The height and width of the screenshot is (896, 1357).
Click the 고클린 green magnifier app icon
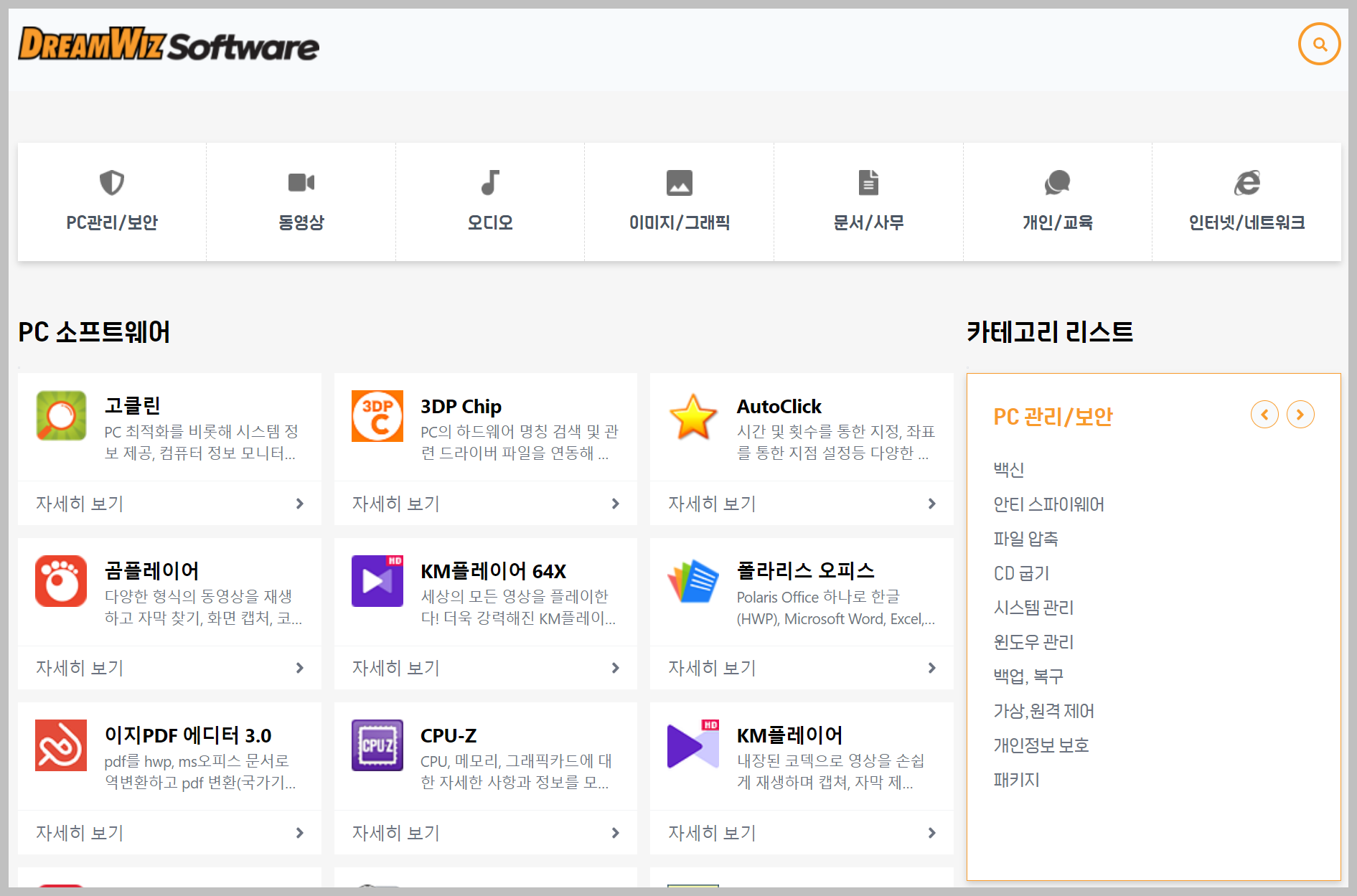[62, 416]
